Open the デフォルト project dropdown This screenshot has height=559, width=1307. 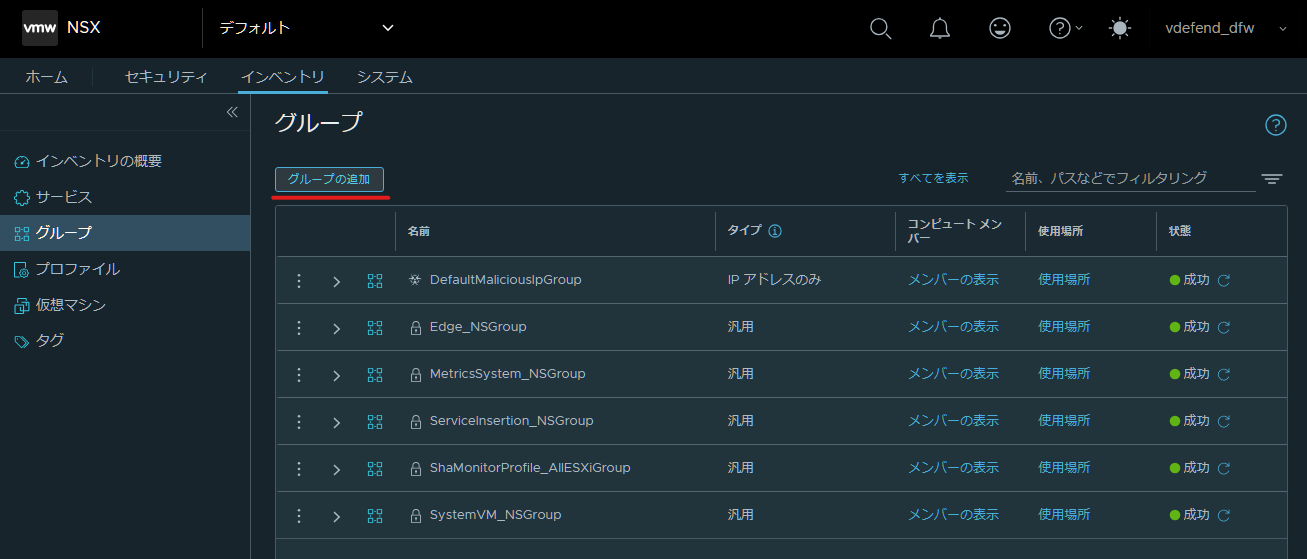pos(306,28)
